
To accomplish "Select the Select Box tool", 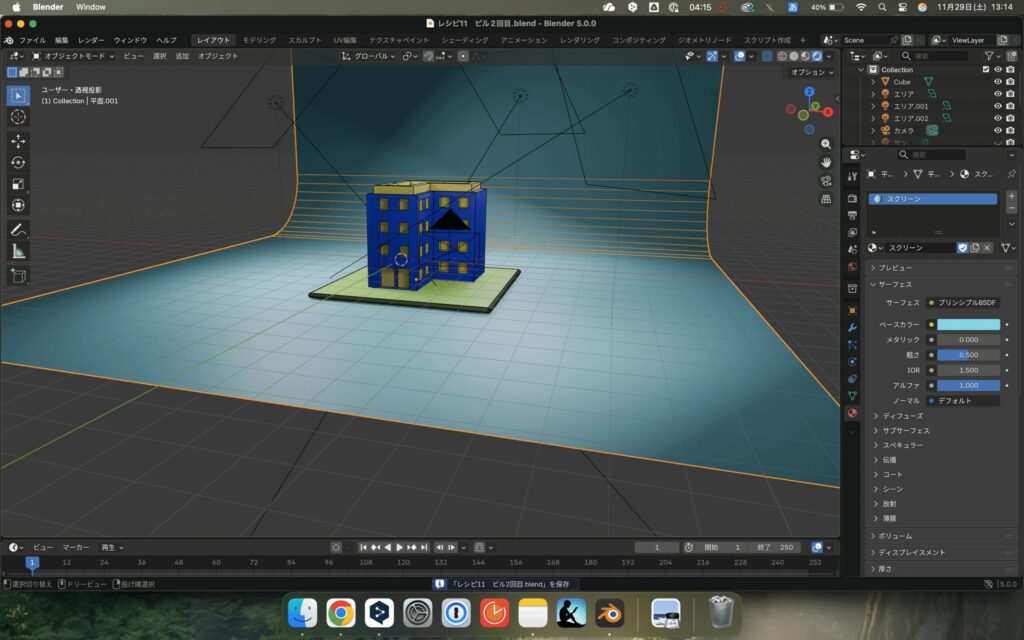I will (x=18, y=95).
